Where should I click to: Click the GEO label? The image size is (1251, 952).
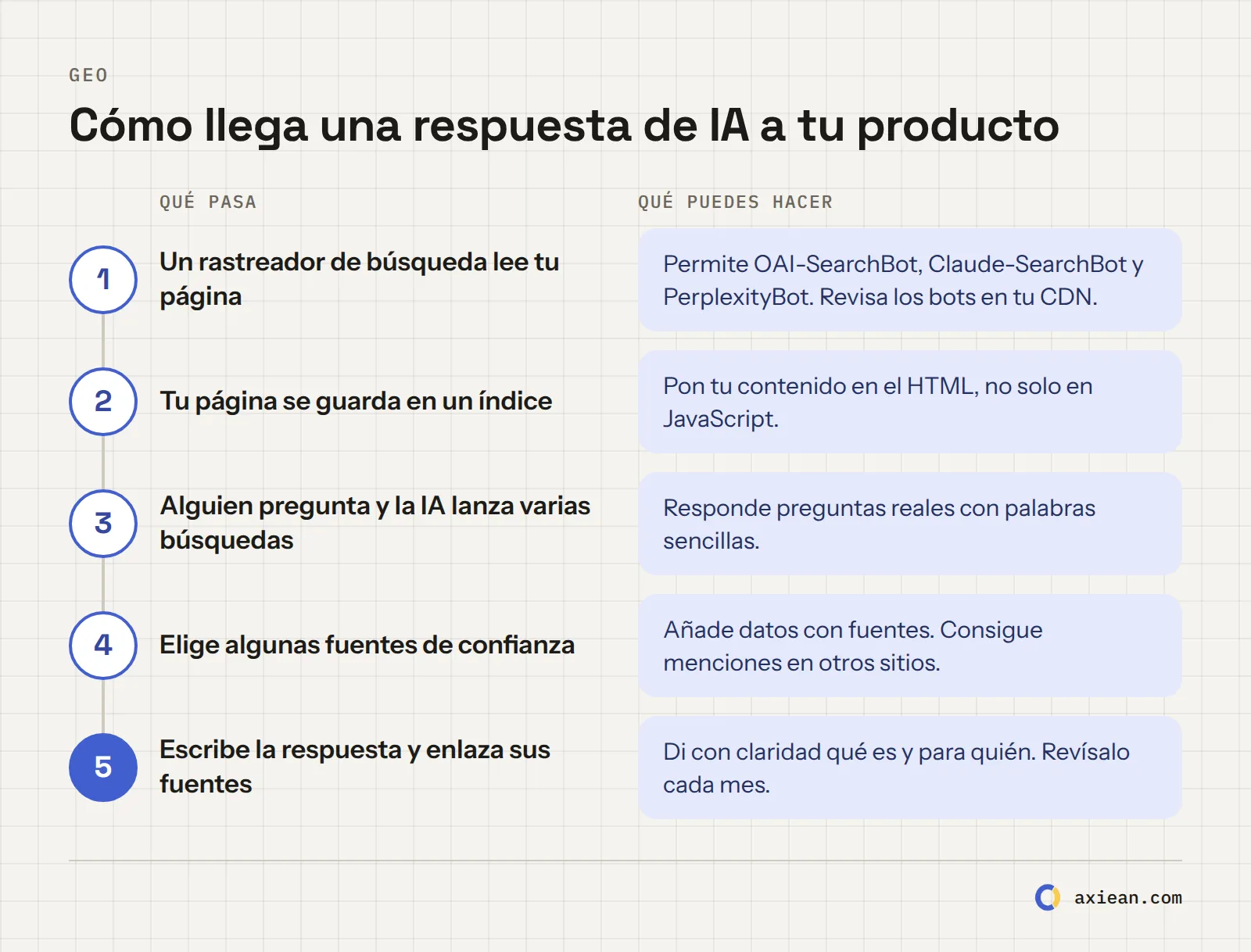click(88, 75)
